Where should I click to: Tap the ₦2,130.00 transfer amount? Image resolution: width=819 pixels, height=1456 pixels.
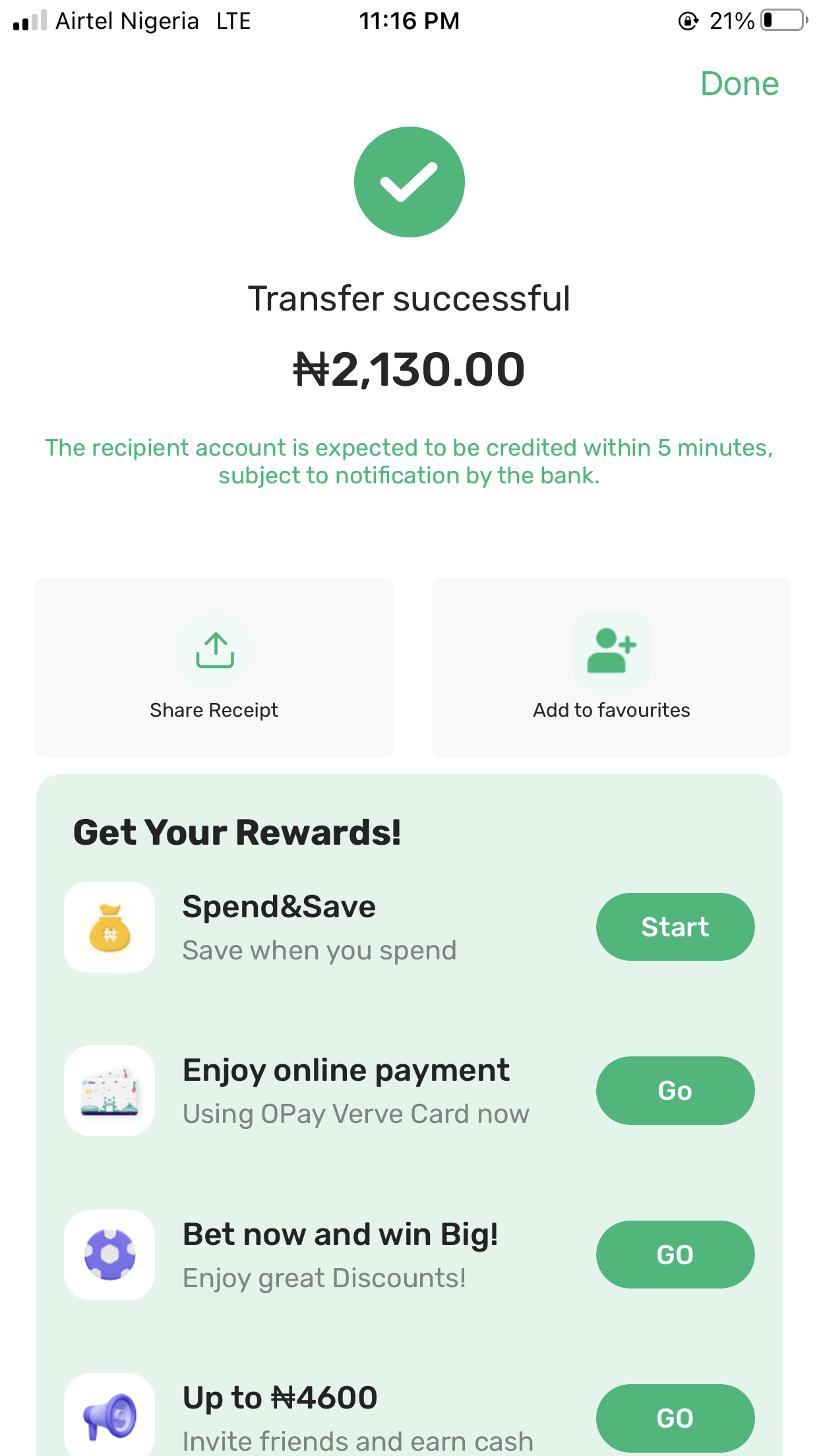pos(409,369)
